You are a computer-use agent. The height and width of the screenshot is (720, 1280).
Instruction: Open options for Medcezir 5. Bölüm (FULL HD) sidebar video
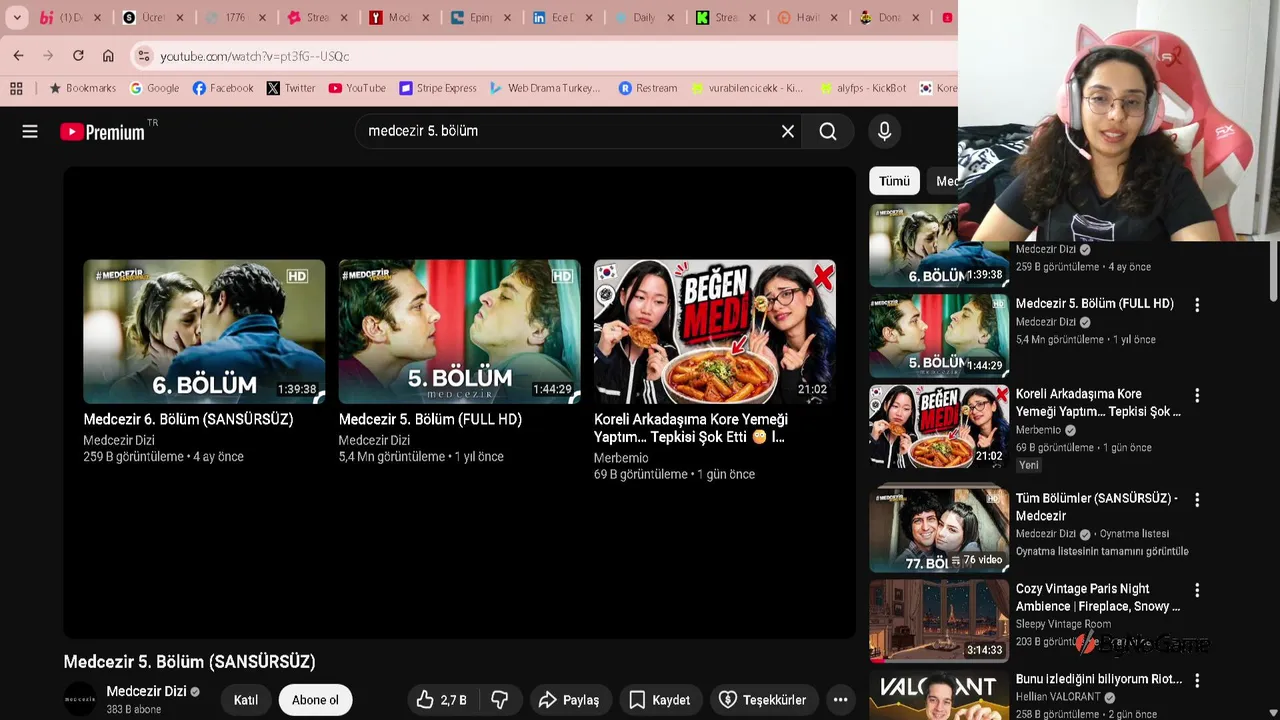click(1197, 305)
